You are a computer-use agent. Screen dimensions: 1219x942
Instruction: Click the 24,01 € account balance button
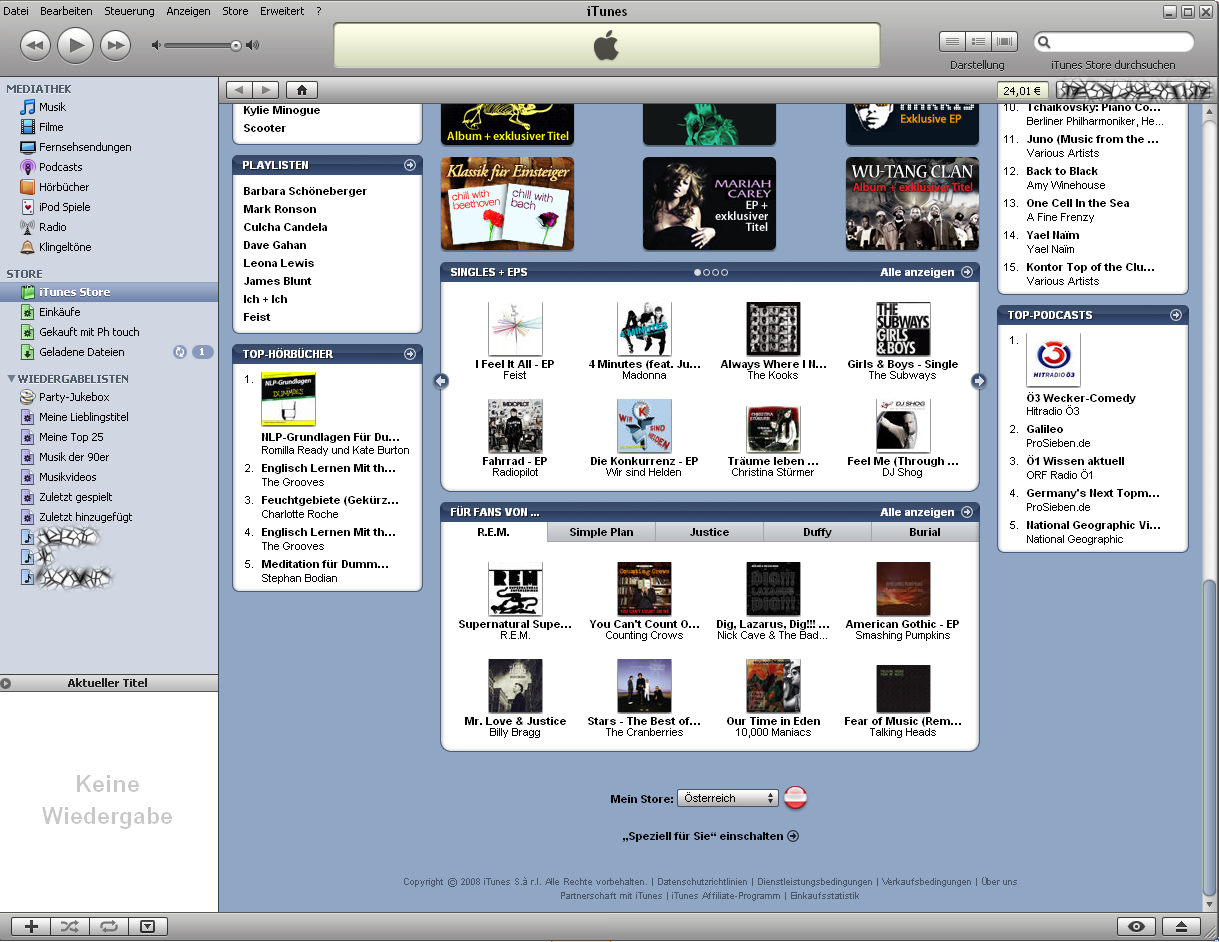tap(1022, 90)
